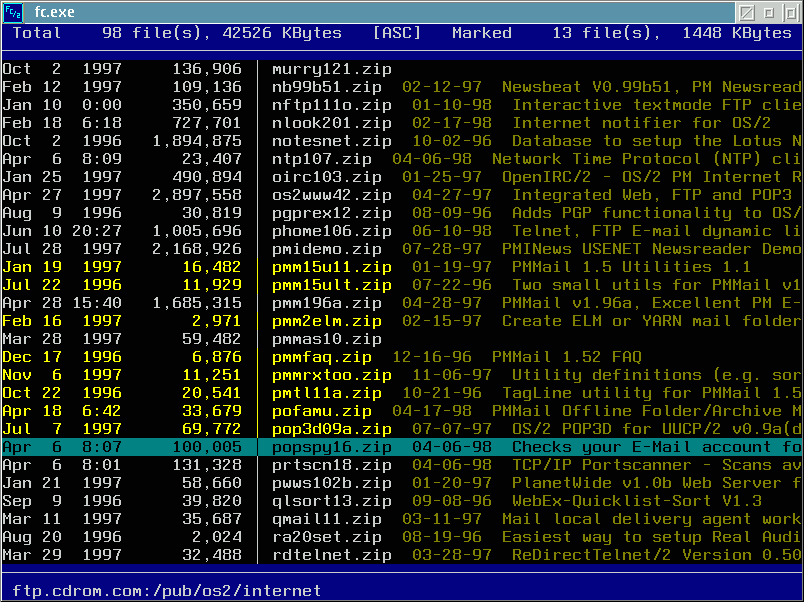Click size 1,894,875 of notesnet.zip

tap(197, 141)
